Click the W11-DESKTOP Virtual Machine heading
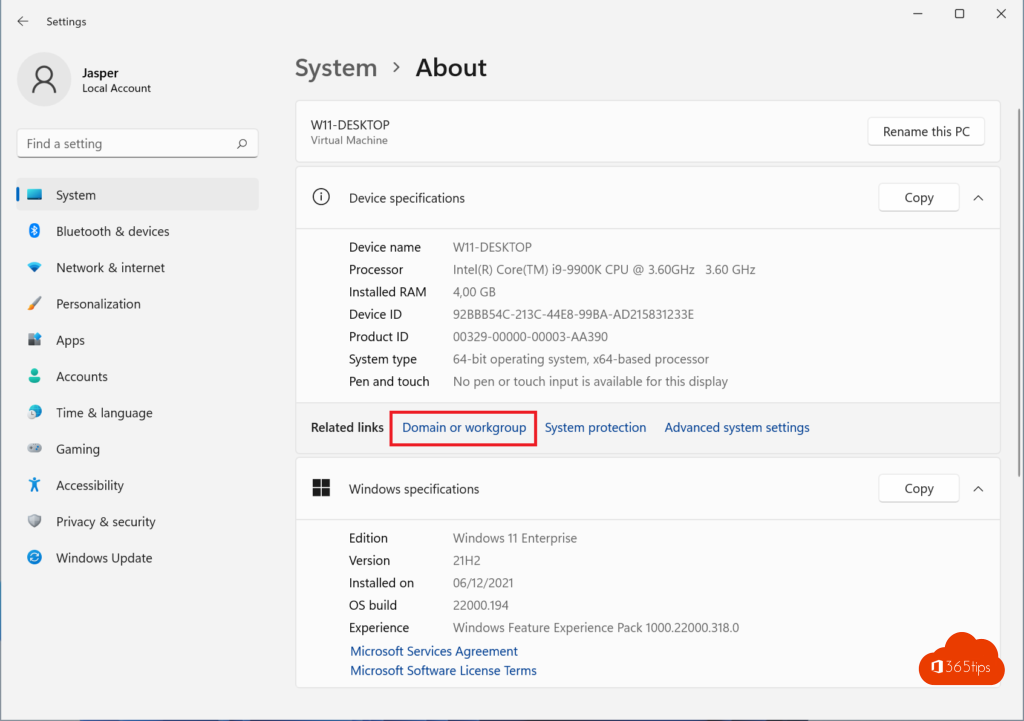The width and height of the screenshot is (1024, 721). [350, 131]
